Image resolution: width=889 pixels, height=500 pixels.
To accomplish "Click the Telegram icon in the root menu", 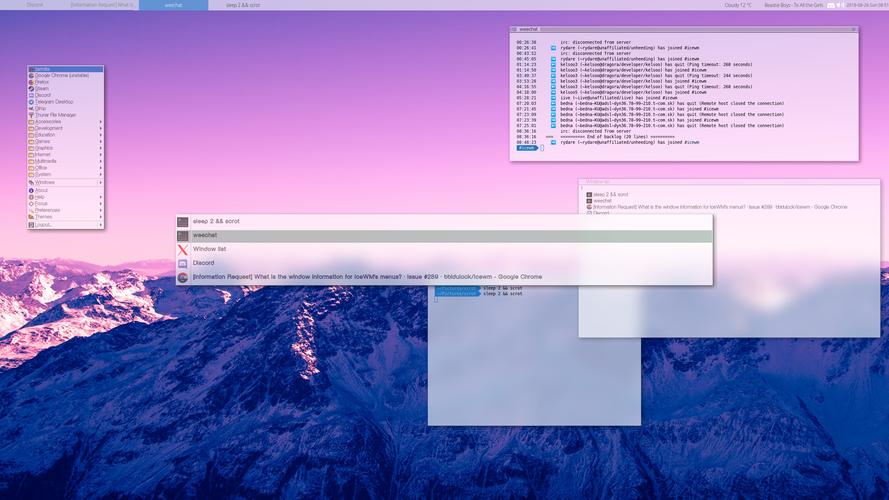I will tap(31, 102).
